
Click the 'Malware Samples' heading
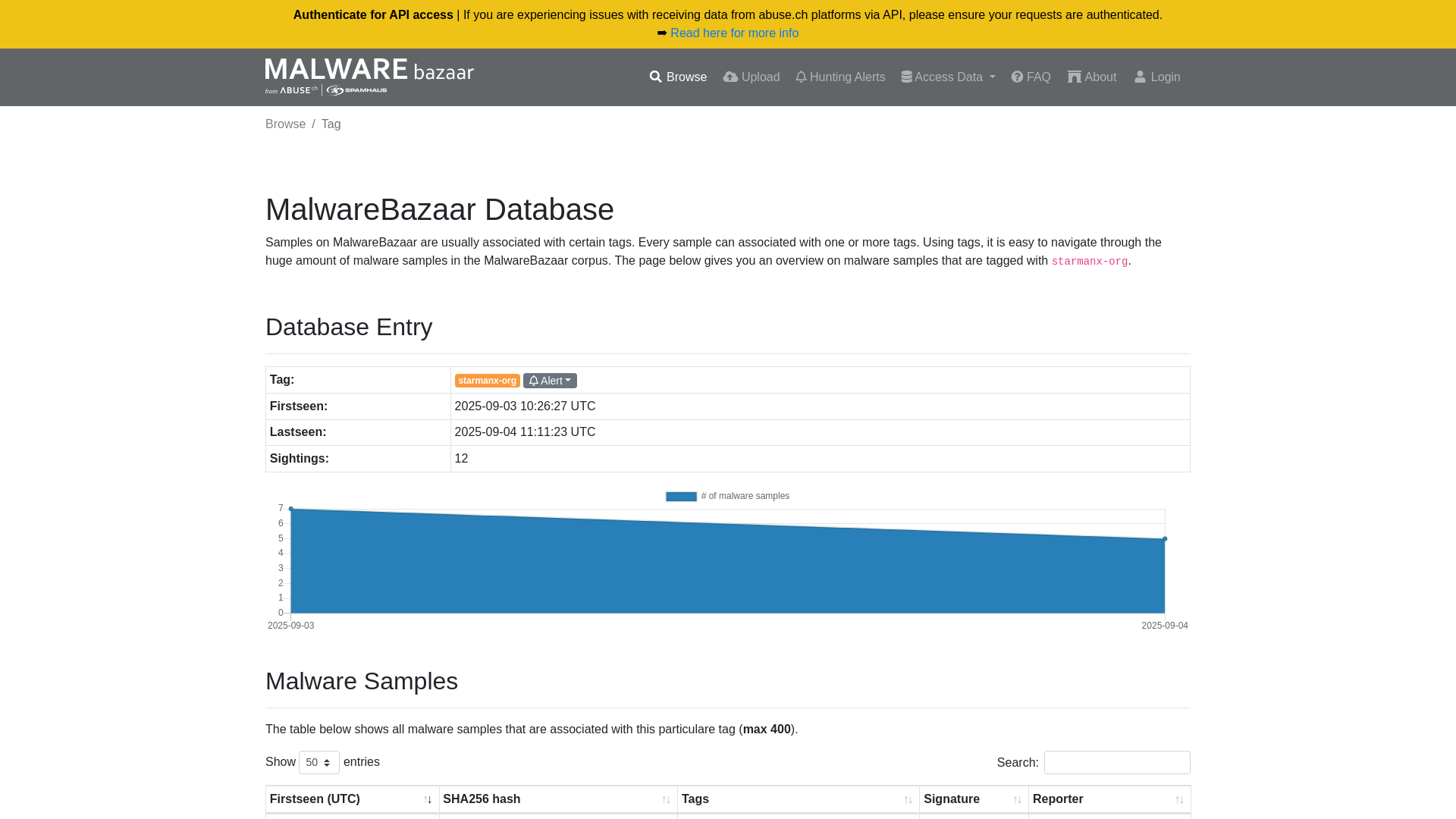pos(362,681)
